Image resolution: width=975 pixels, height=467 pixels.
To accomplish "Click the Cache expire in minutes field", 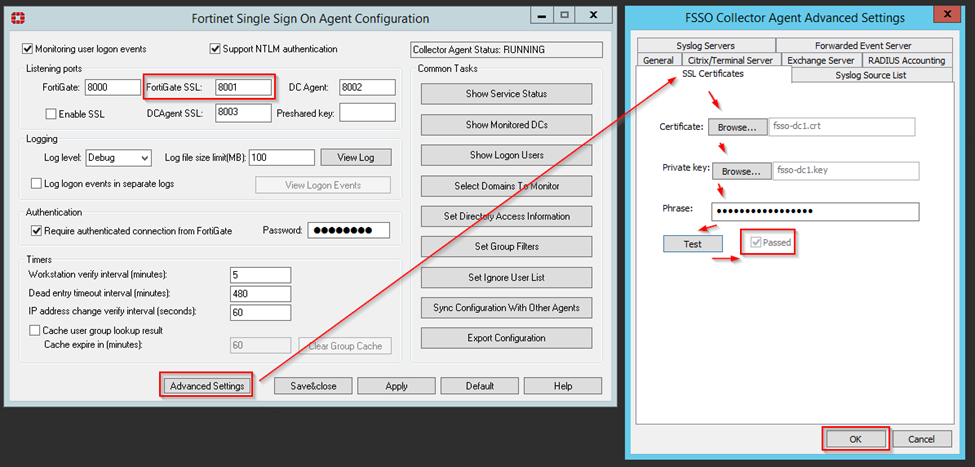I will pyautogui.click(x=261, y=346).
